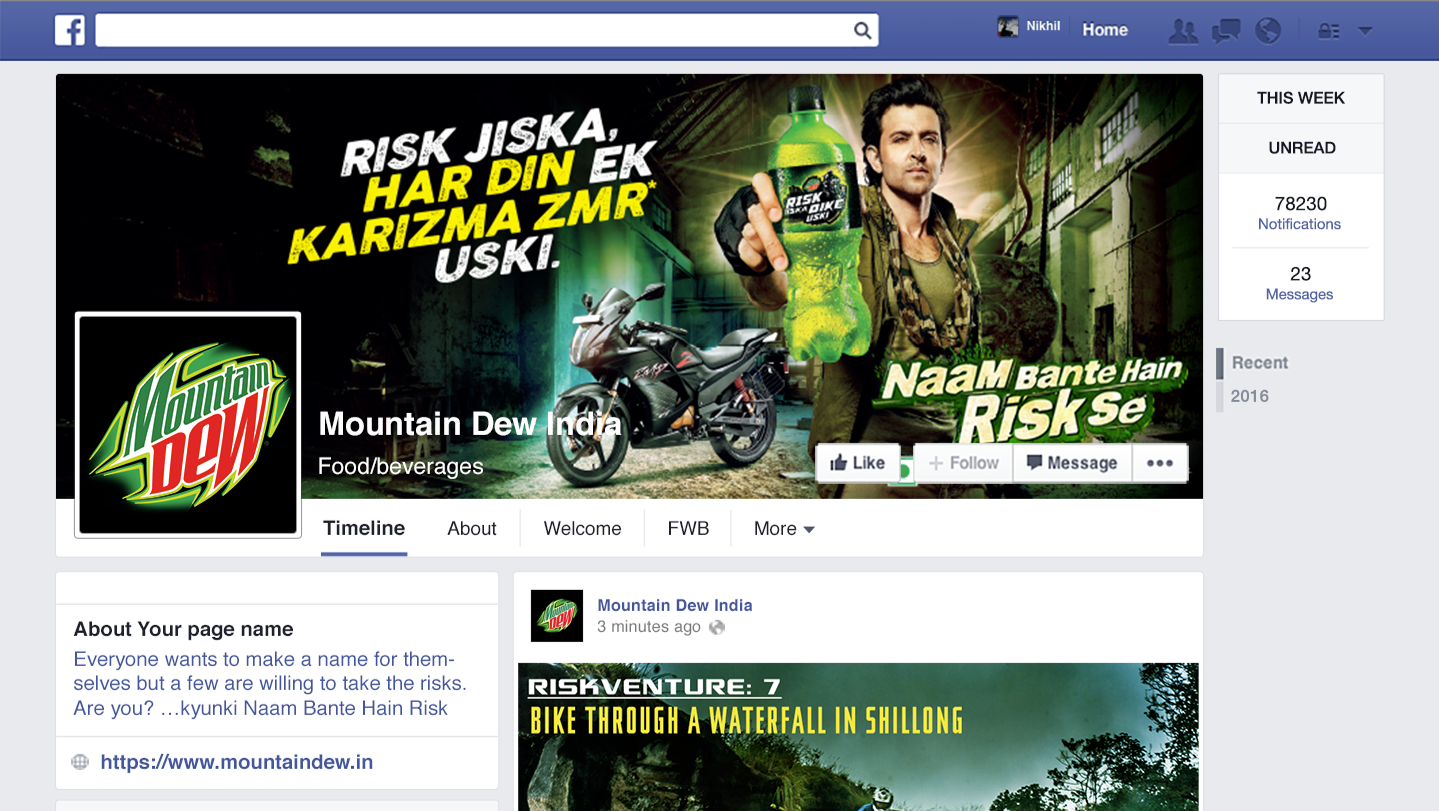Open the globe notifications icon in top bar
1439x811 pixels.
pos(1268,31)
